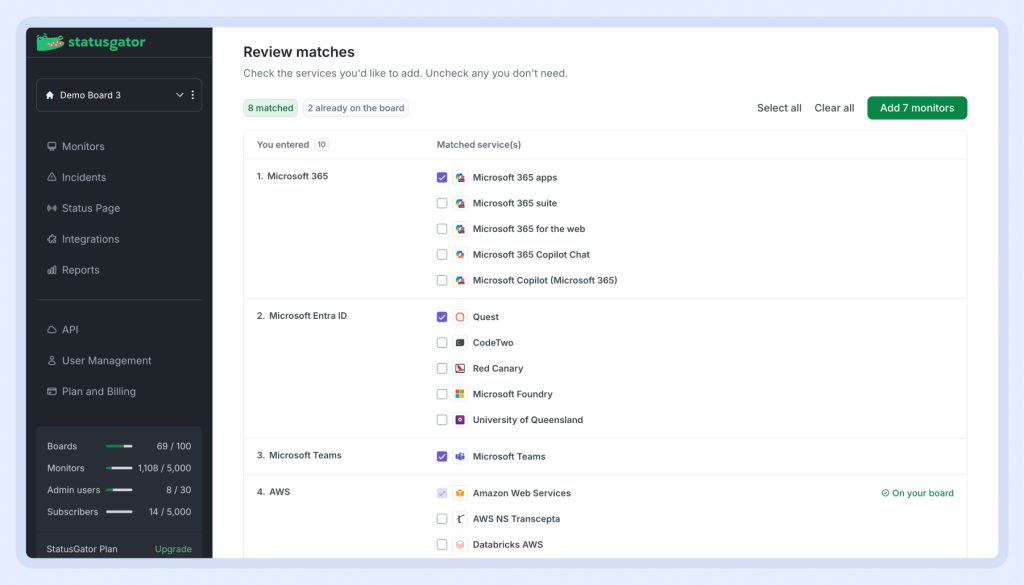
Task: Click the Microsoft 365 for the web icon
Action: click(460, 229)
